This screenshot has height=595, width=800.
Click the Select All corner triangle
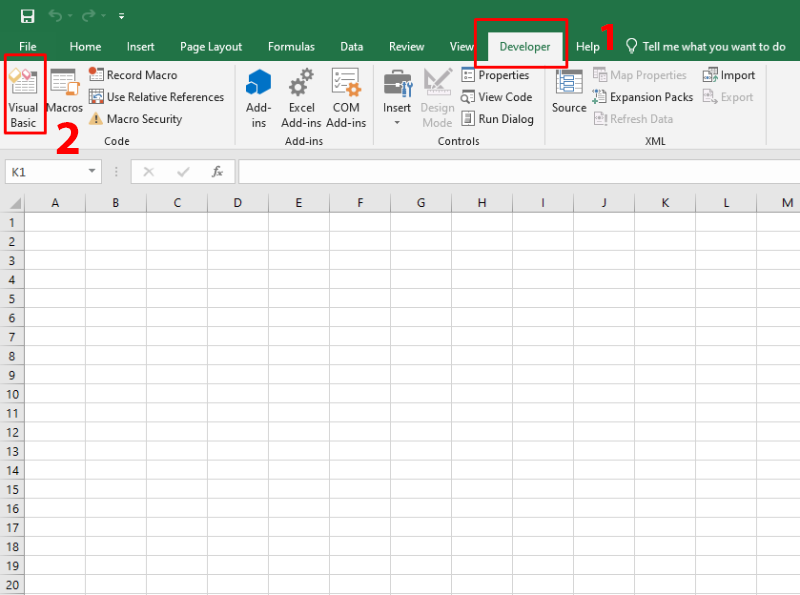14,203
